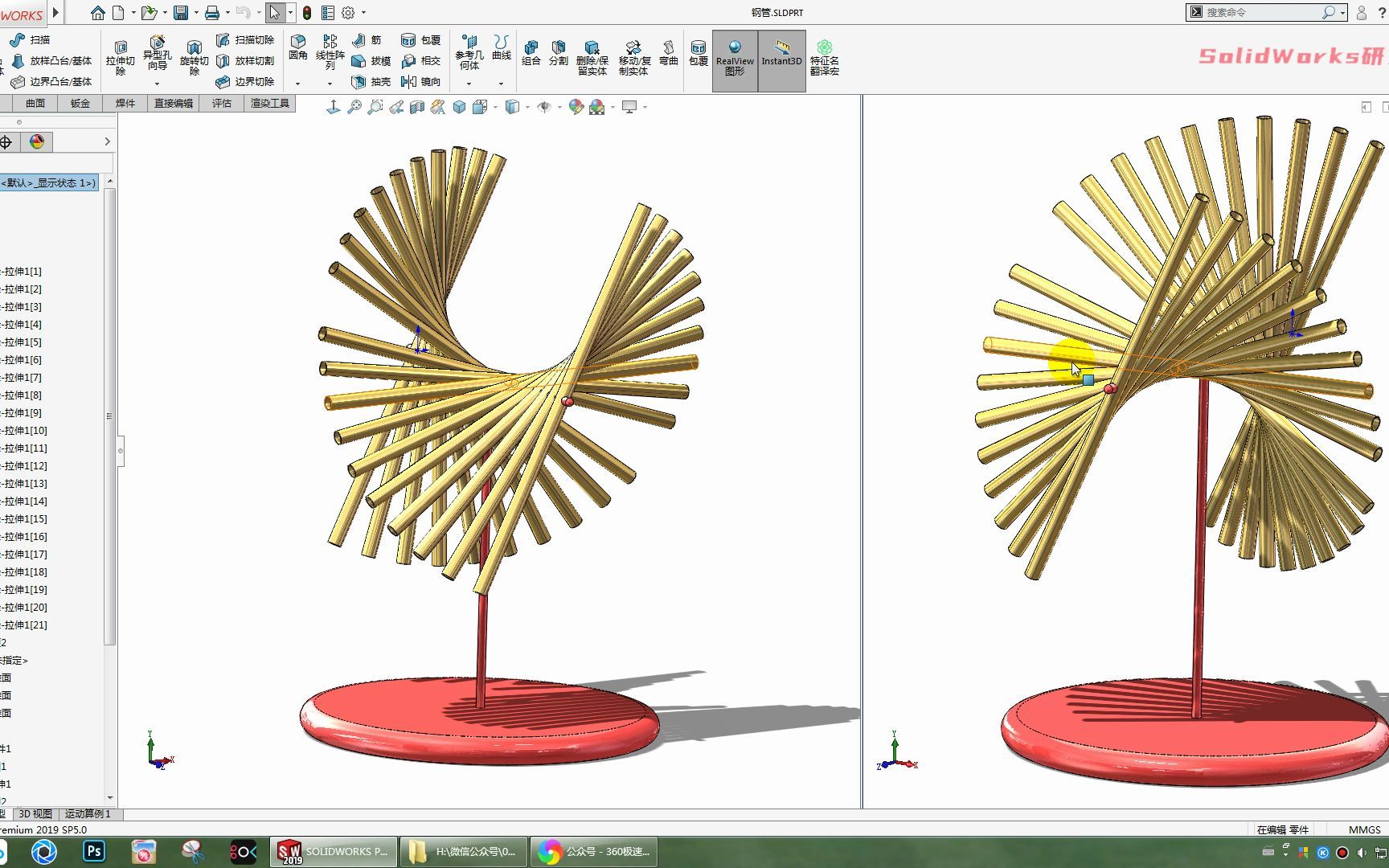Expand the feature manager tabs chevron
Viewport: 1389px width, 868px height.
[x=108, y=141]
